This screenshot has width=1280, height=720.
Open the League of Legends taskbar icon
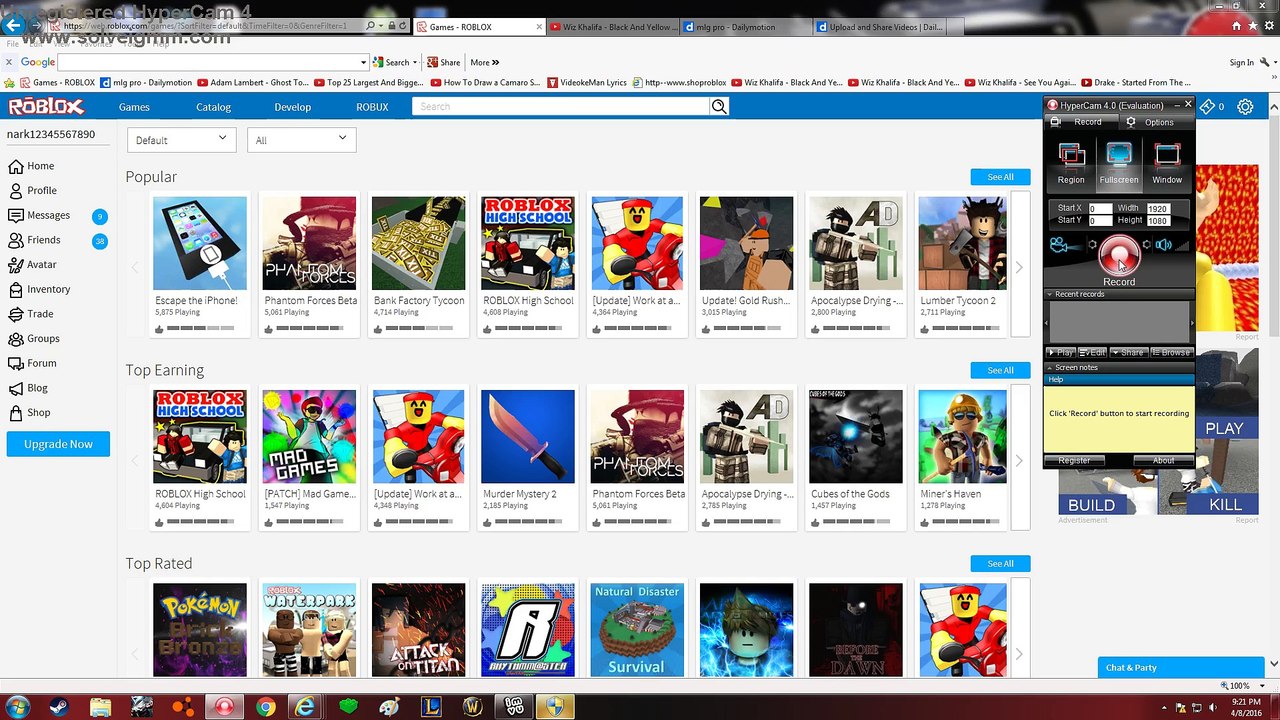click(x=431, y=707)
